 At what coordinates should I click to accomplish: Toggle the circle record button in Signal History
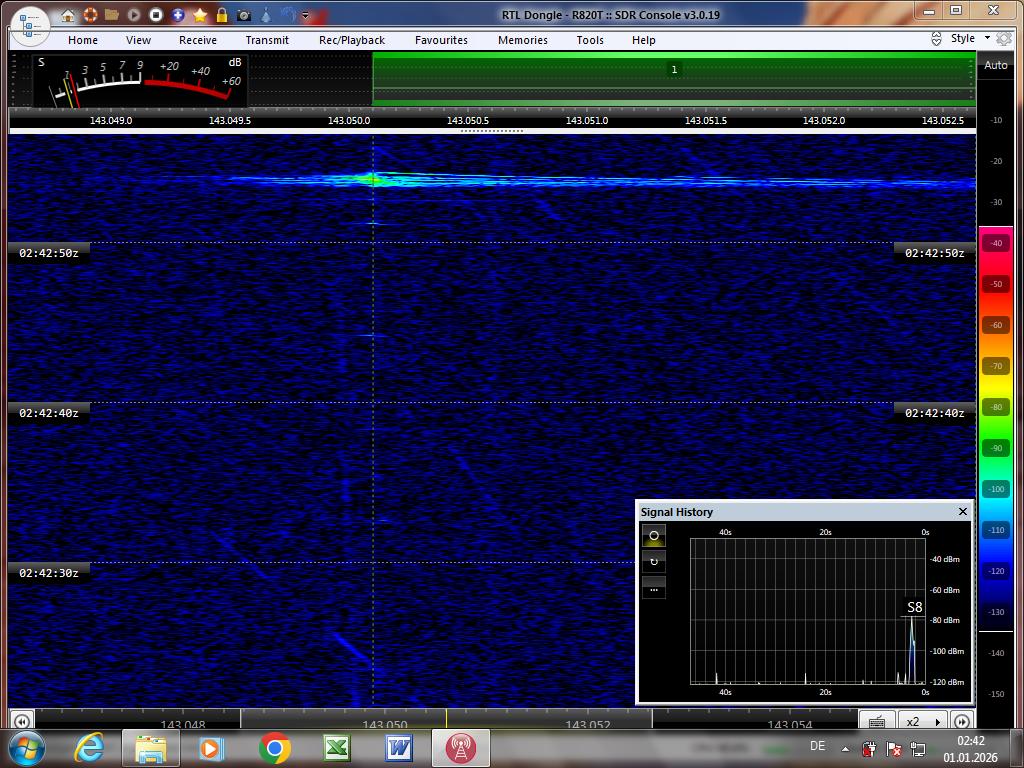pyautogui.click(x=654, y=536)
